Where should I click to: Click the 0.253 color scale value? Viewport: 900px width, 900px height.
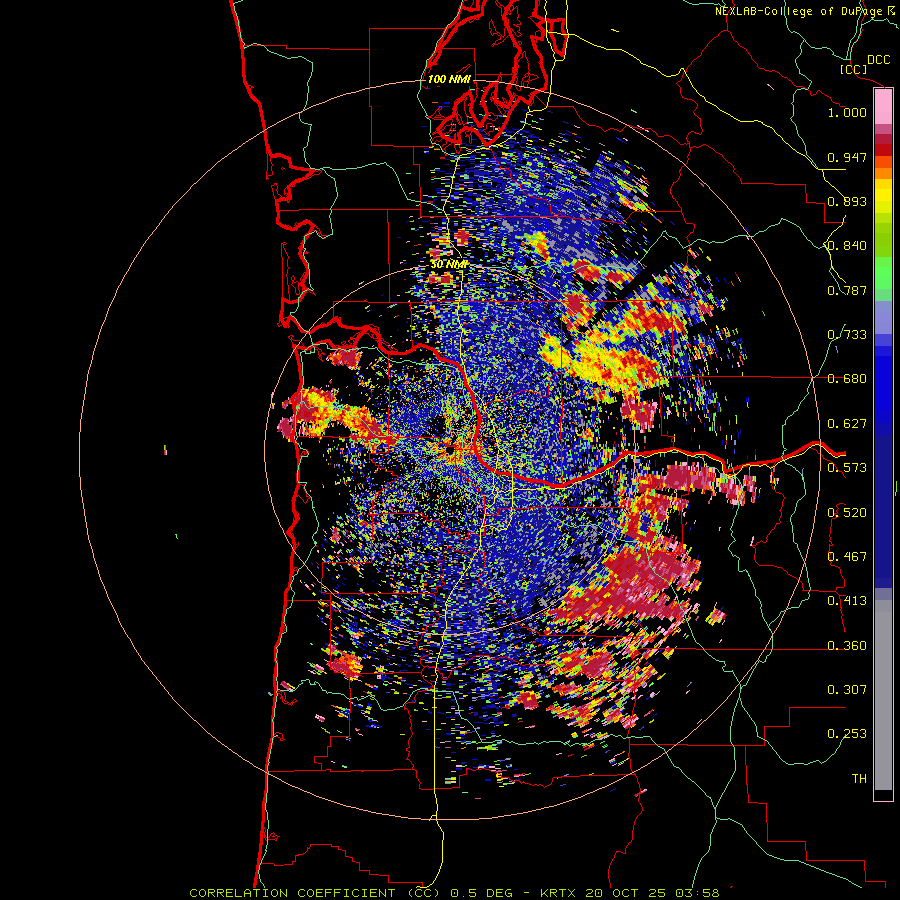click(x=847, y=734)
